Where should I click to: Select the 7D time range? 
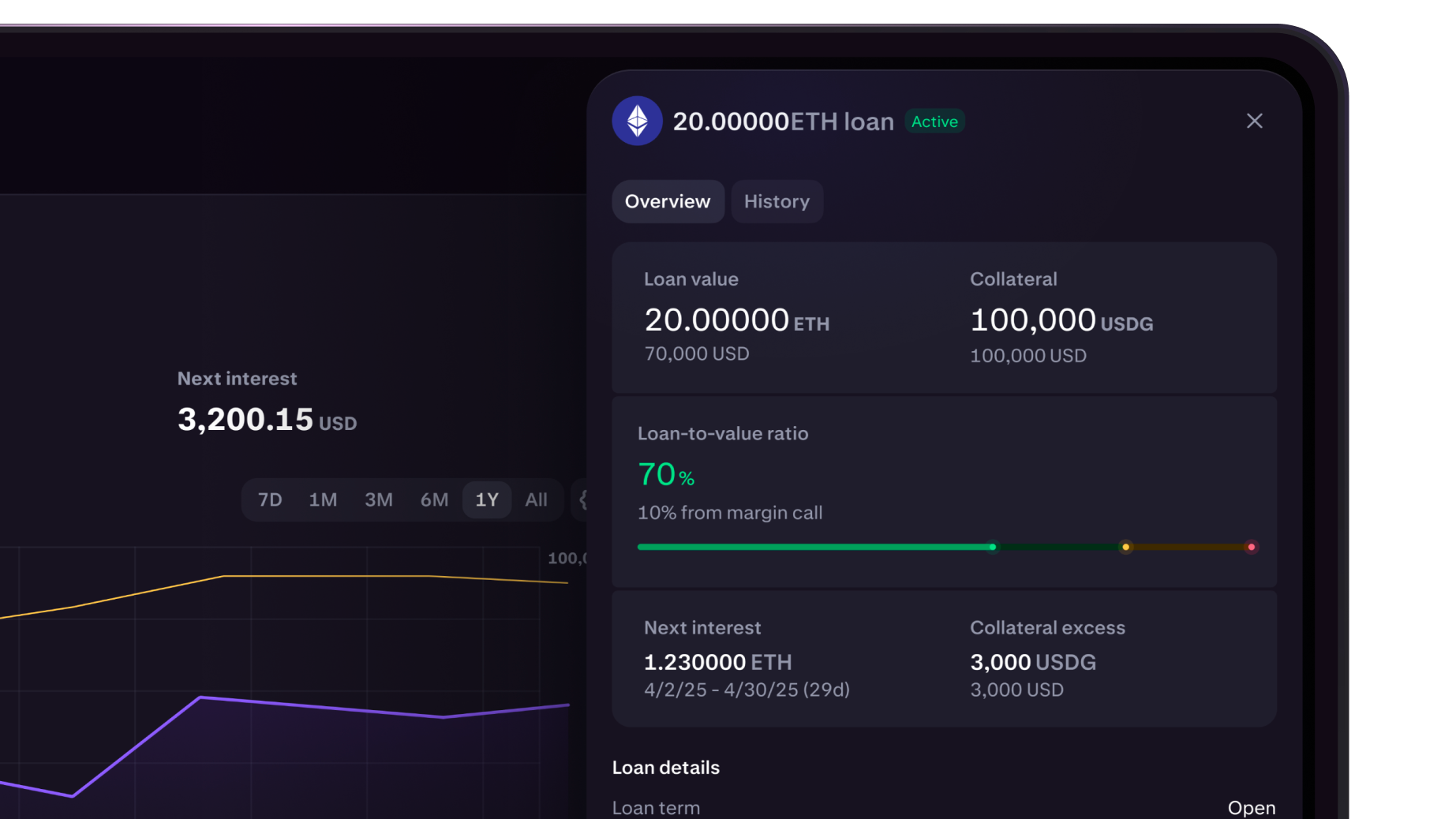[x=269, y=499]
